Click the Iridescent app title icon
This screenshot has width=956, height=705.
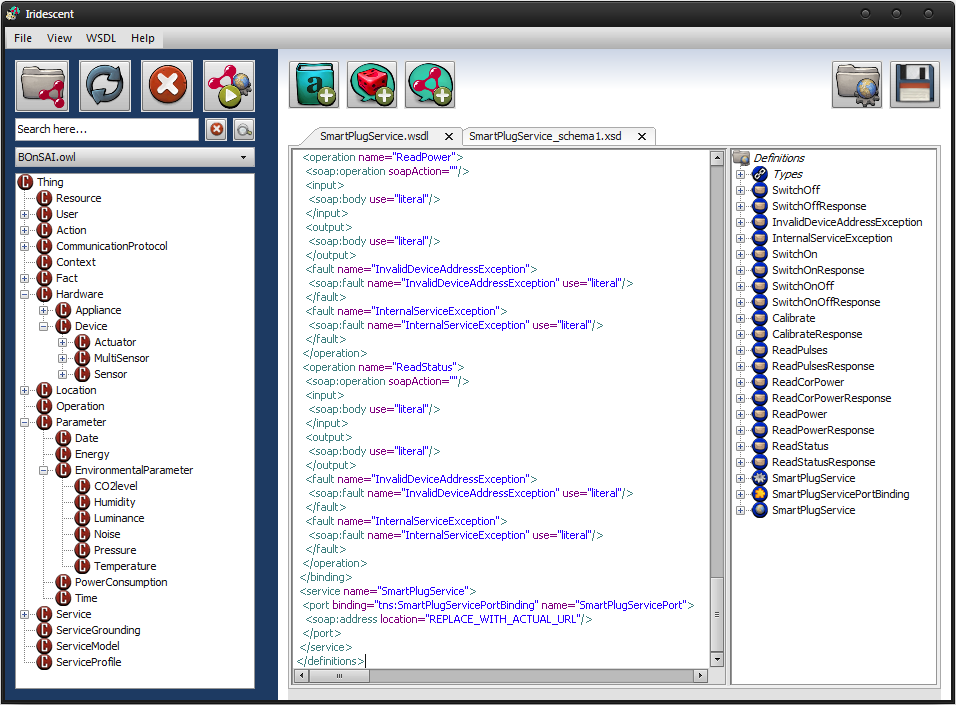pos(13,13)
